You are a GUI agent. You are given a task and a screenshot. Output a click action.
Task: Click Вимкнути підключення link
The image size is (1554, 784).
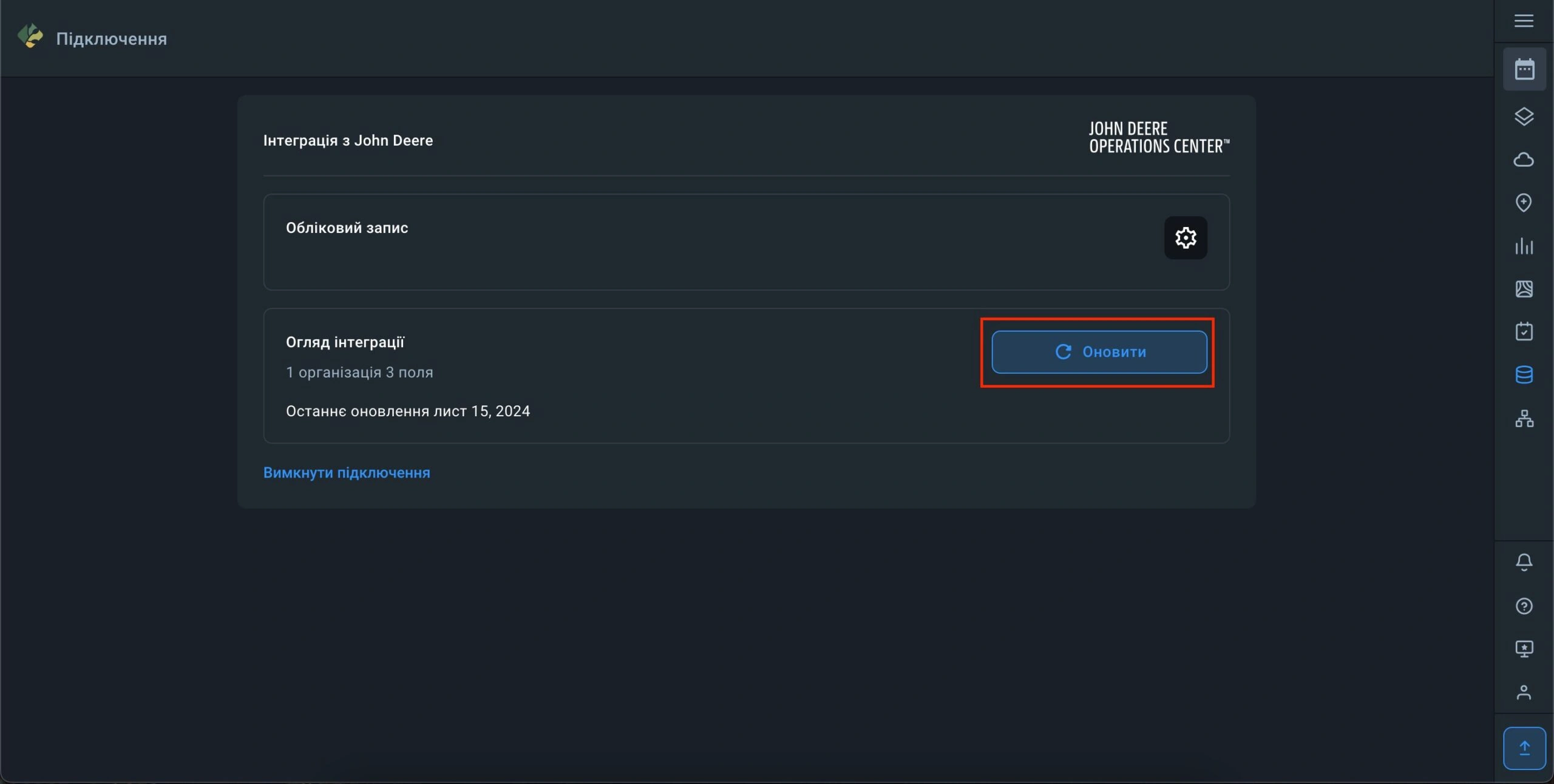[347, 473]
